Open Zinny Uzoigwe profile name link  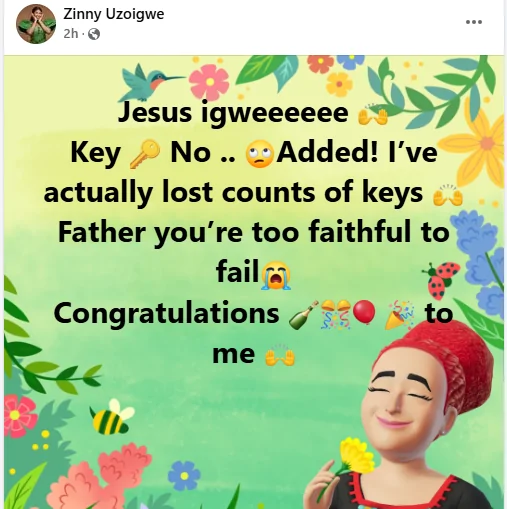[114, 14]
